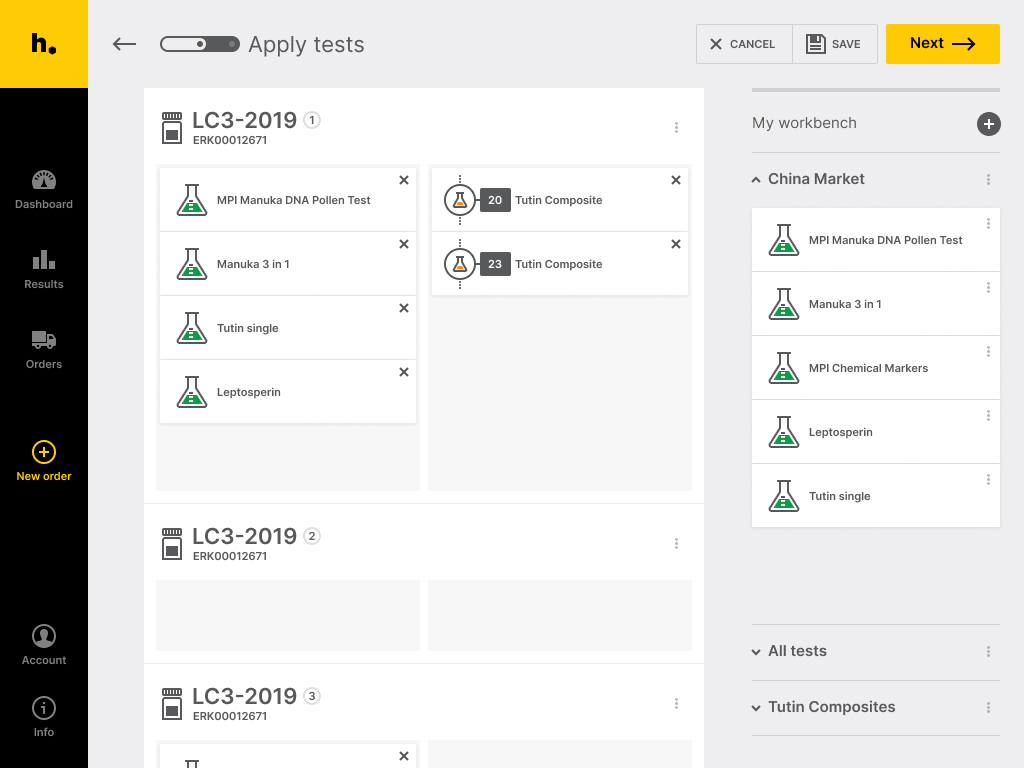Click the flask icon of Tutin Composite 23
The height and width of the screenshot is (768, 1024).
pyautogui.click(x=460, y=264)
